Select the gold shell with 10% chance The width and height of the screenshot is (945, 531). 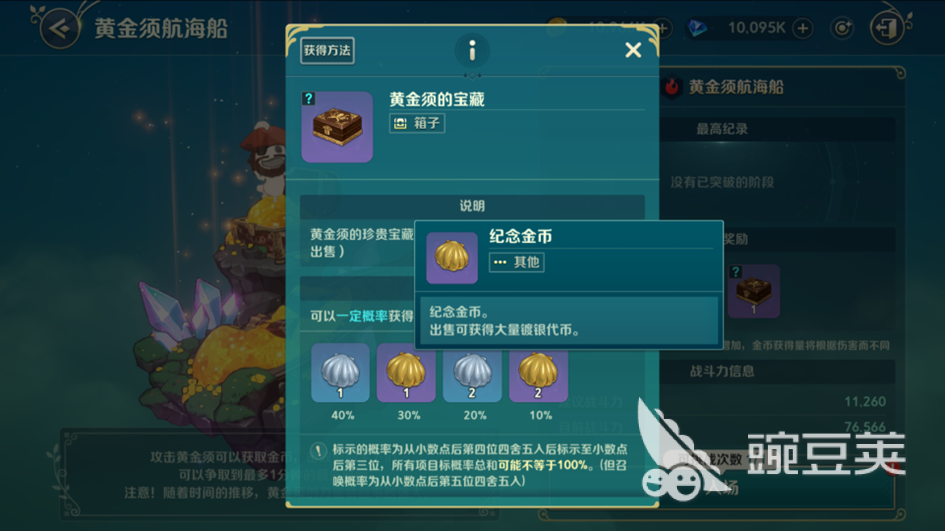(x=538, y=373)
